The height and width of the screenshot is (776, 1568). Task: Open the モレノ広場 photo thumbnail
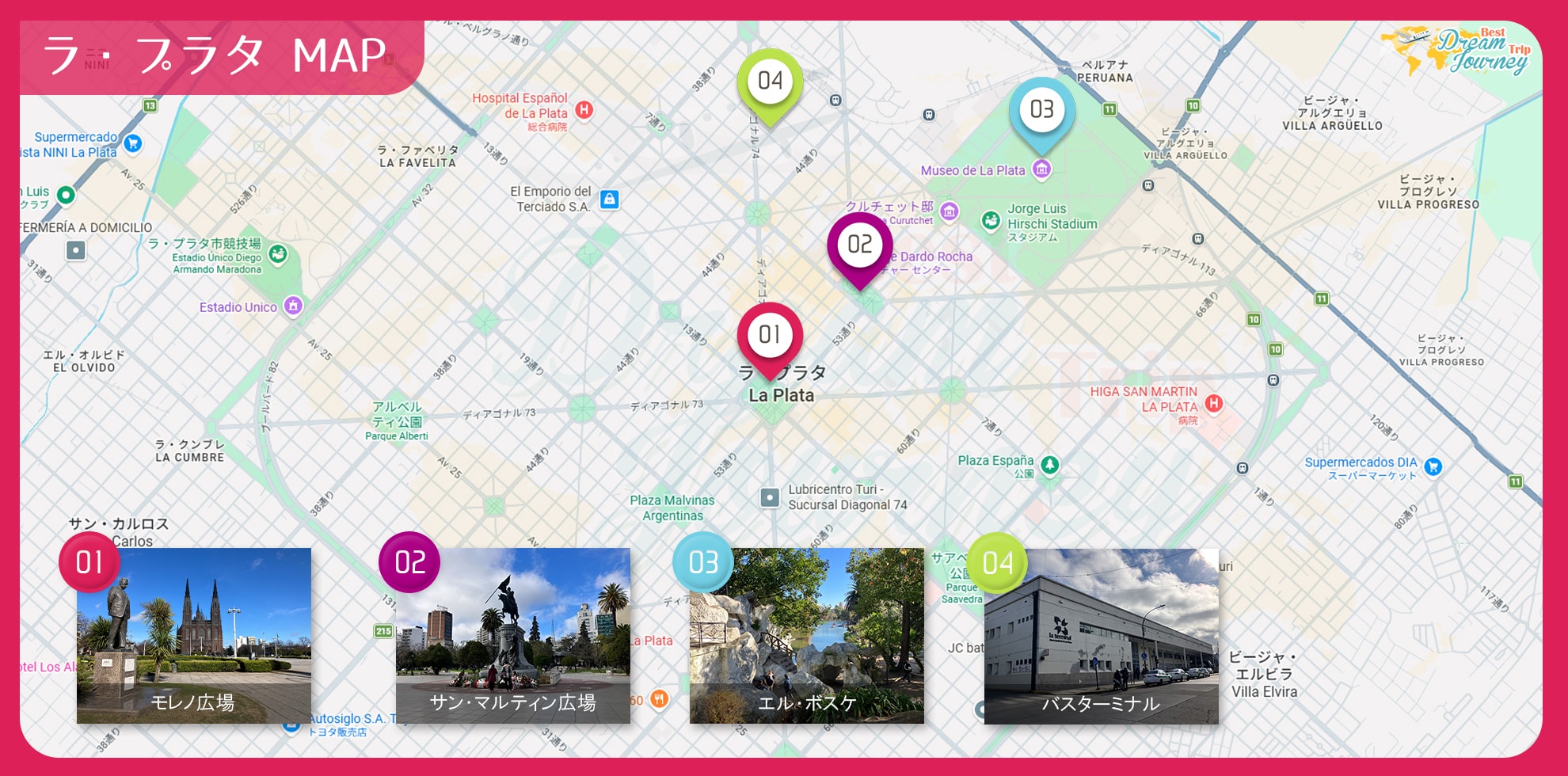tap(194, 636)
